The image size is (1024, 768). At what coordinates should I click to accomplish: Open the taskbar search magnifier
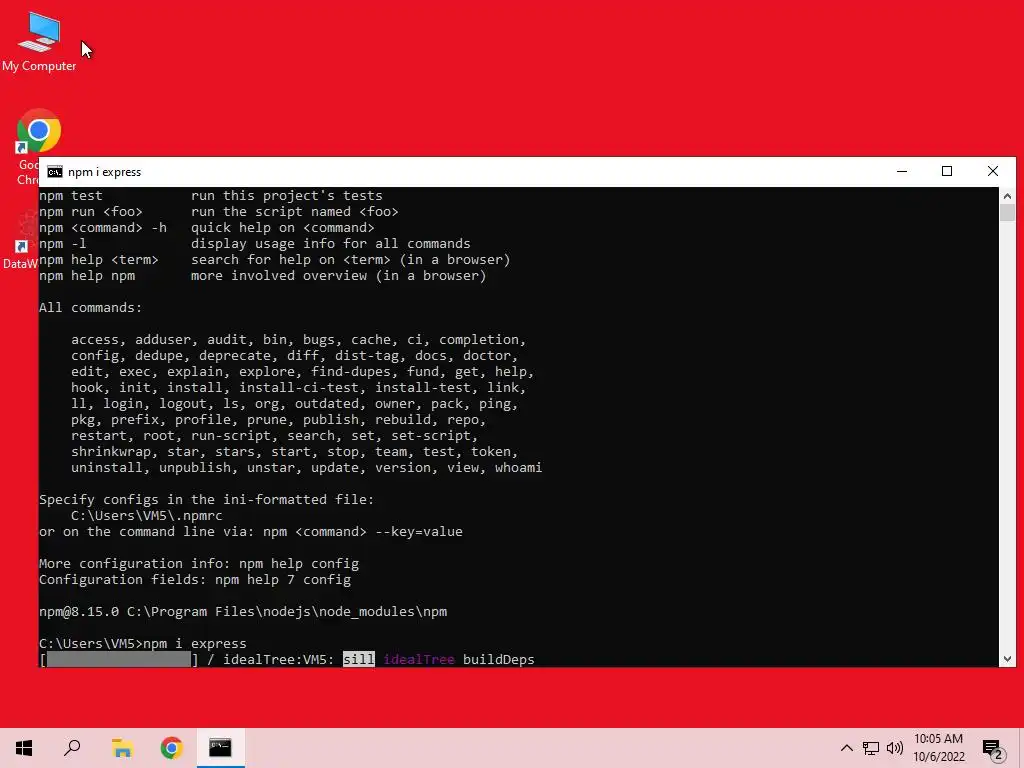pyautogui.click(x=72, y=748)
